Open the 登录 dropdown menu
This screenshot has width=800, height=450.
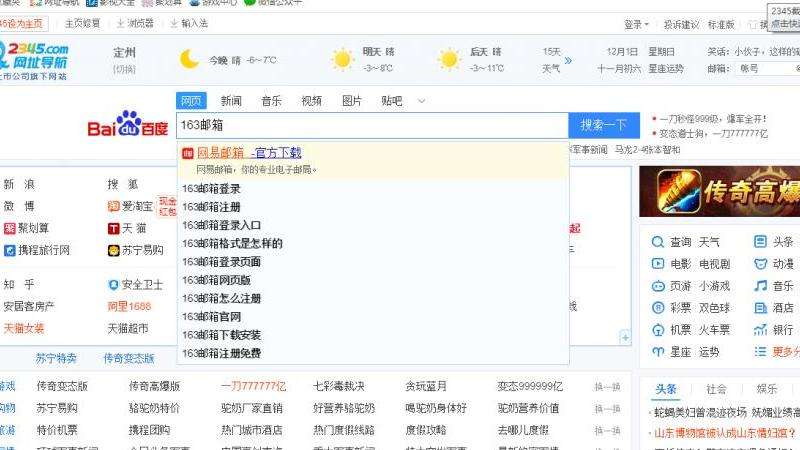coord(636,24)
